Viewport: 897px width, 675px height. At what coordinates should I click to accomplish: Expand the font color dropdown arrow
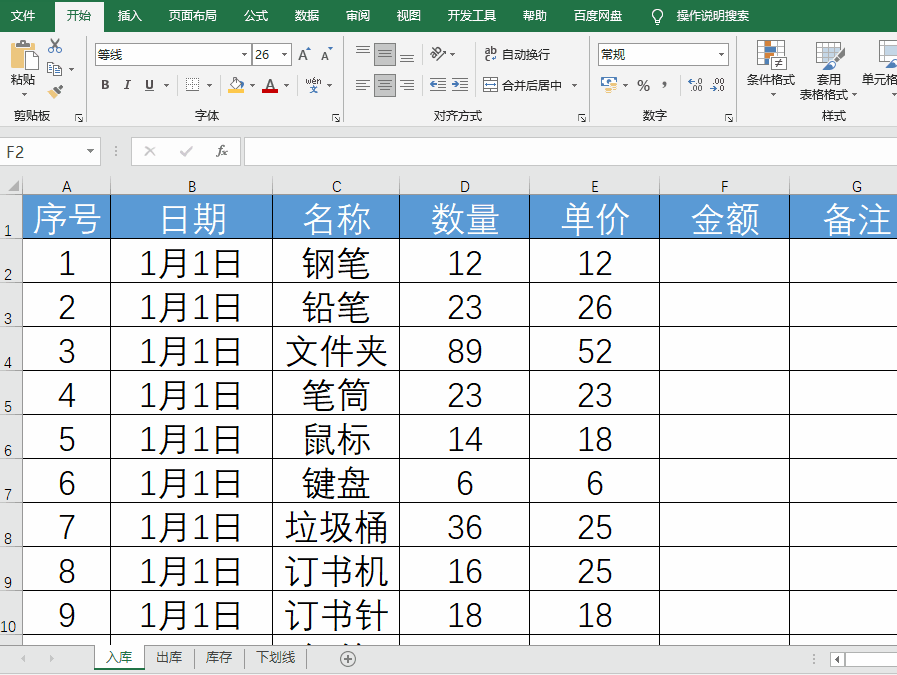click(x=287, y=86)
